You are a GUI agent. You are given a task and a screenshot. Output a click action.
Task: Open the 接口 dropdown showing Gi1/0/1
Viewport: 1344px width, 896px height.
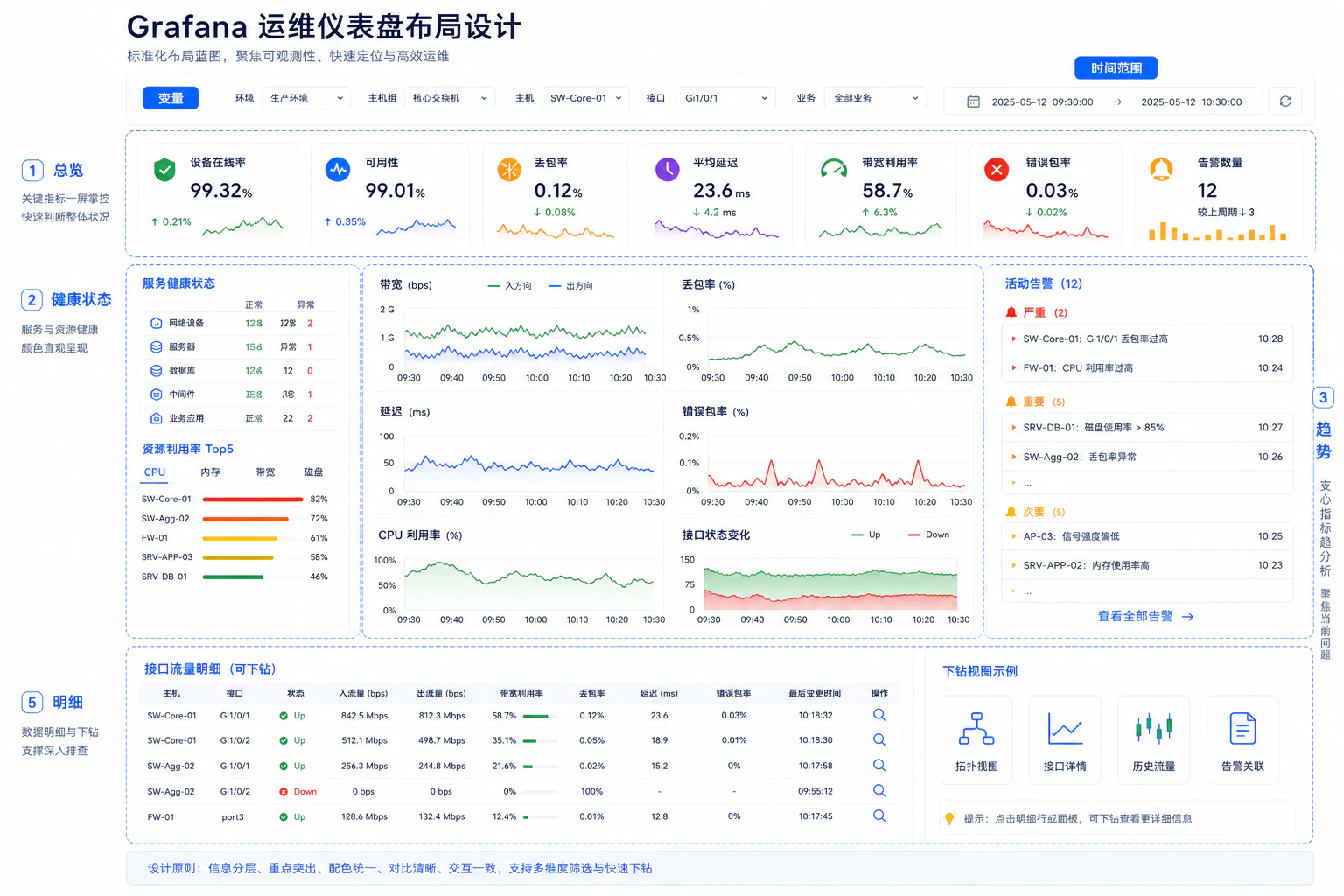[x=725, y=98]
